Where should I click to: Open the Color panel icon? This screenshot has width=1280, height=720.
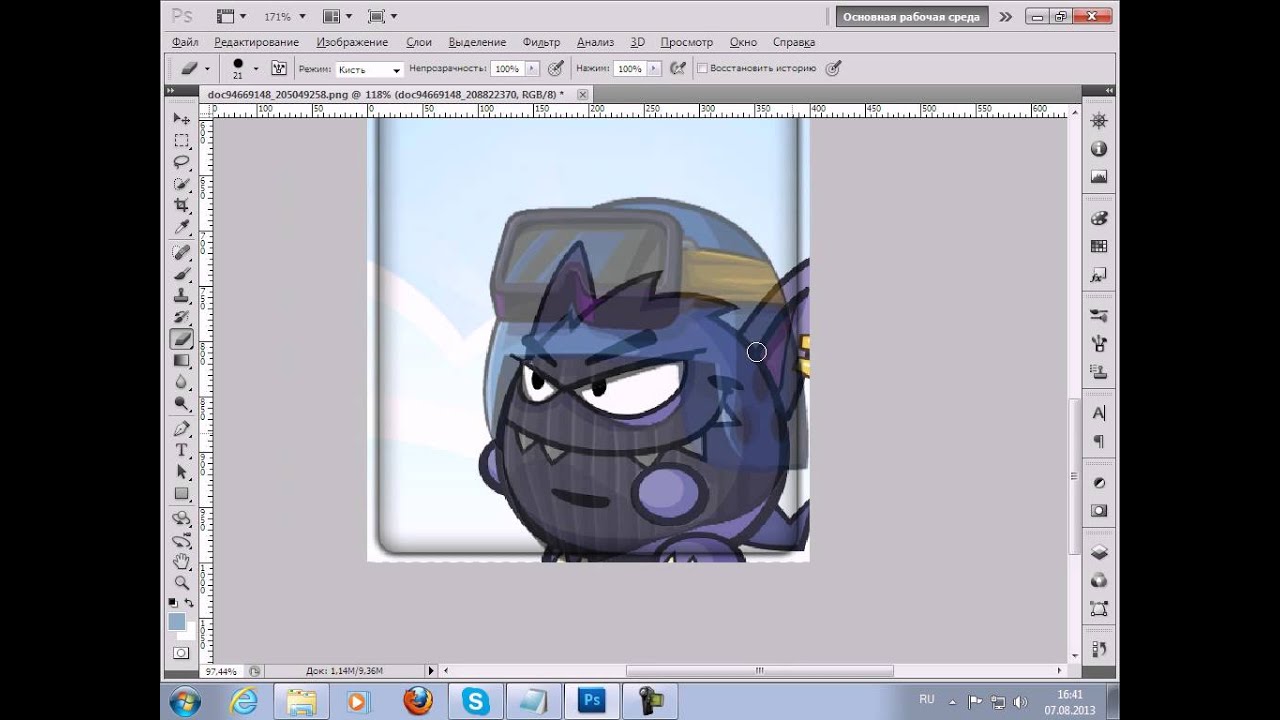click(1099, 218)
